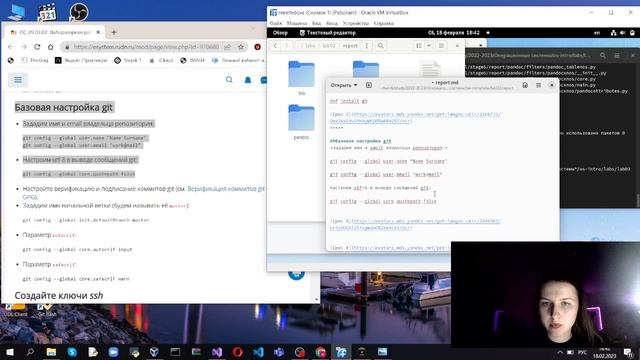Search in the terminal window

click(x=603, y=55)
